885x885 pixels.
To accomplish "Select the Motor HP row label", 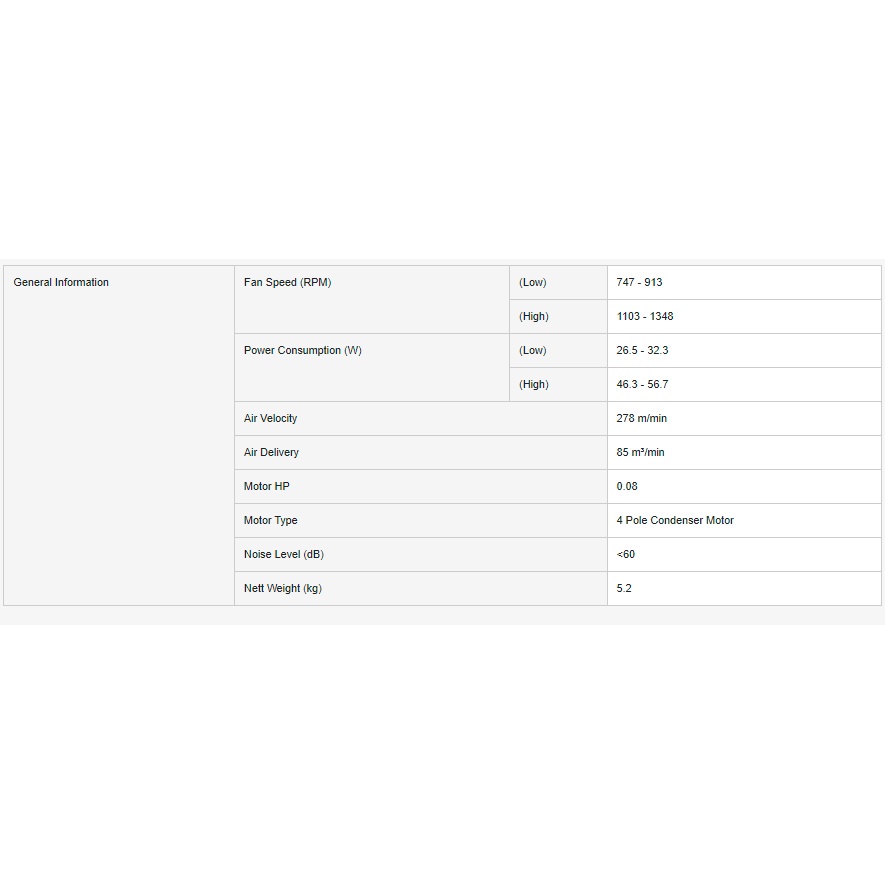I will pyautogui.click(x=266, y=487).
